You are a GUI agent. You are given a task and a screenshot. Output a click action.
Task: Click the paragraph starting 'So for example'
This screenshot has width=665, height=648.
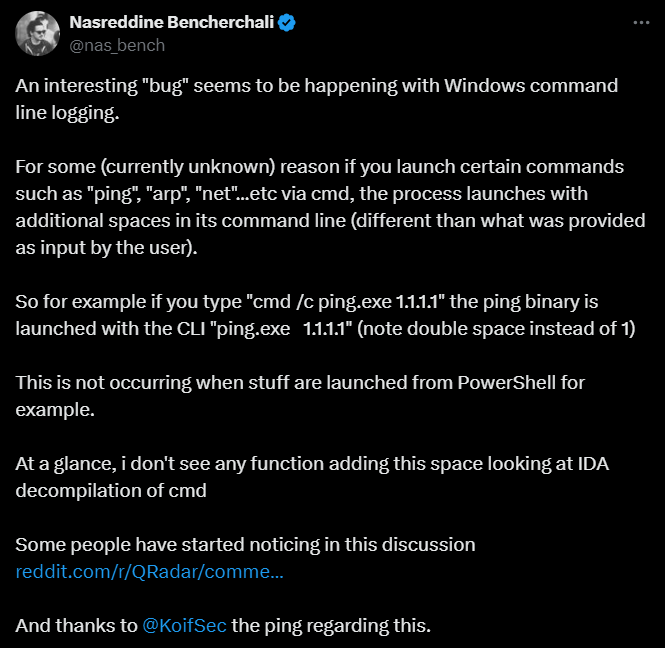click(x=325, y=315)
